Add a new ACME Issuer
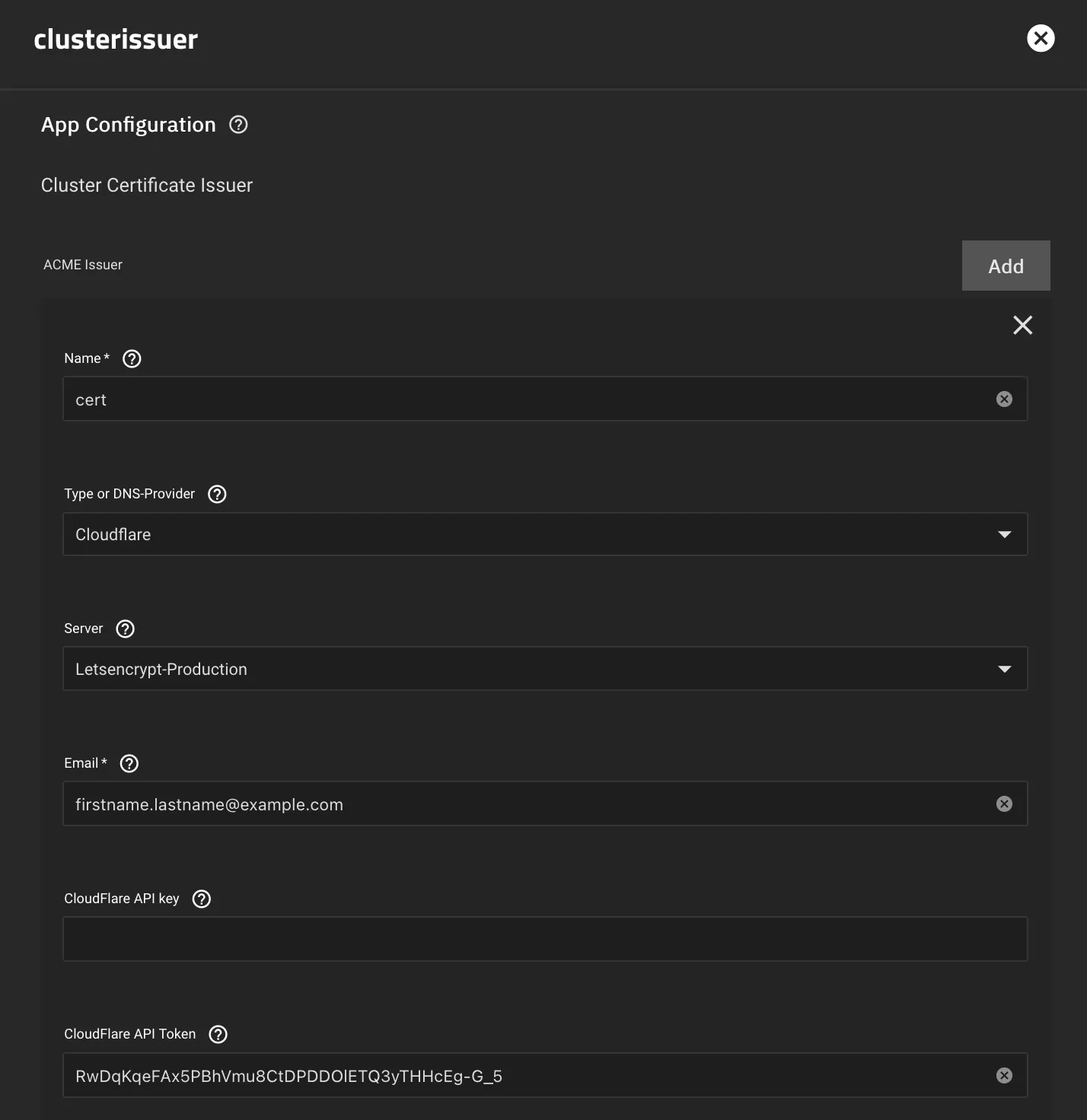This screenshot has width=1087, height=1120. [x=1006, y=266]
